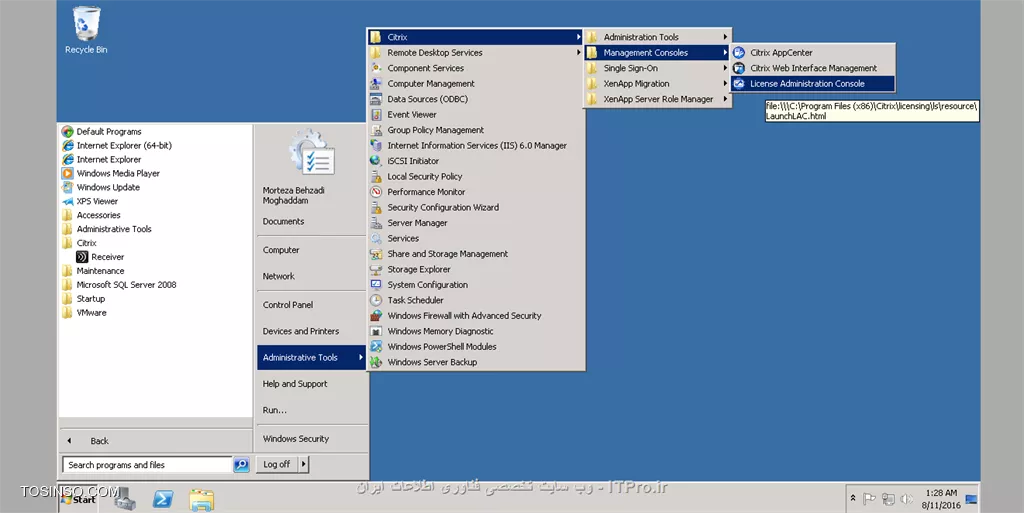Click the Data Sources (ODBC) icon

coord(376,99)
